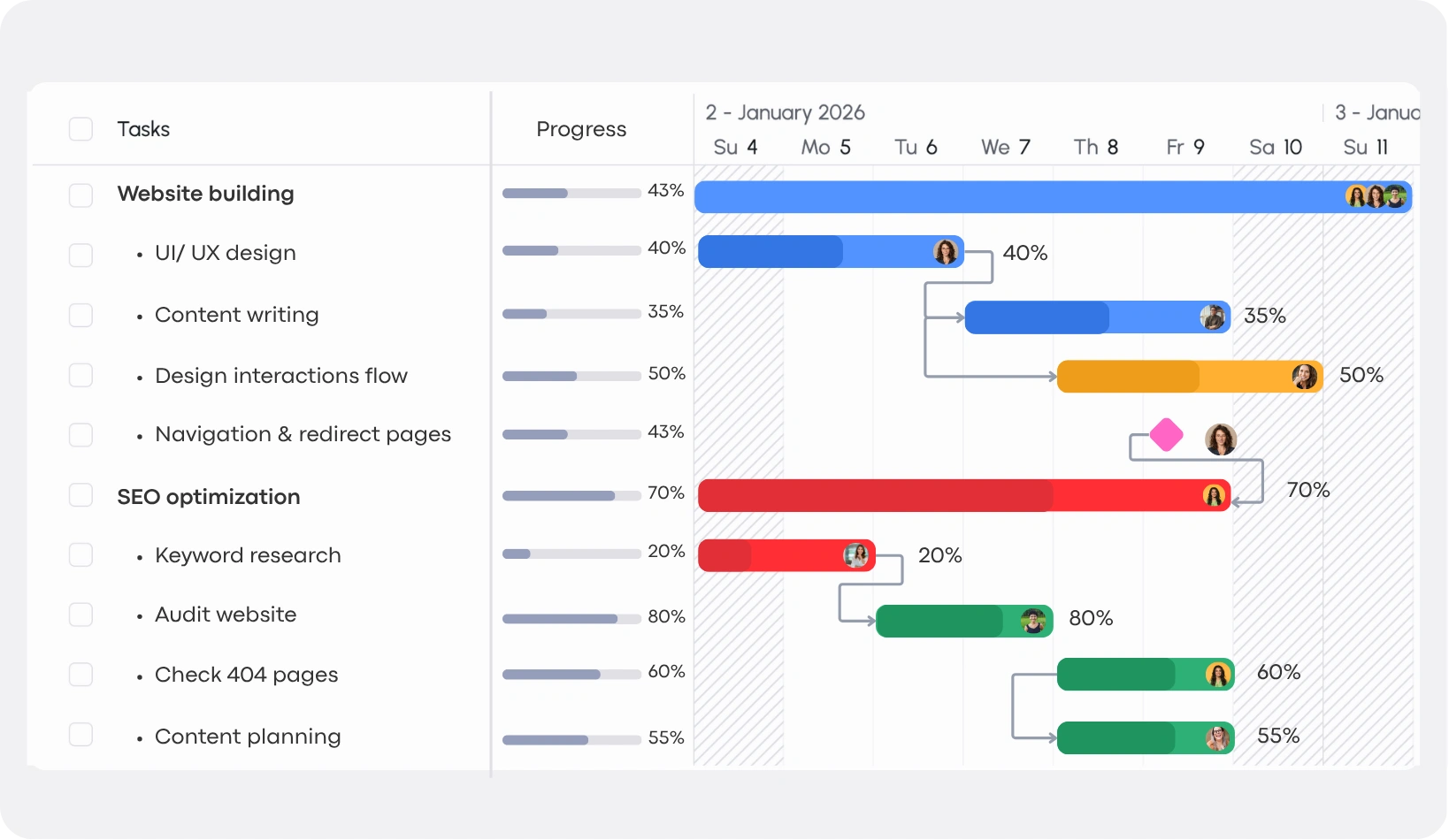This screenshot has width=1449, height=840.
Task: Click the pink diamond milestone marker
Action: 1167,435
